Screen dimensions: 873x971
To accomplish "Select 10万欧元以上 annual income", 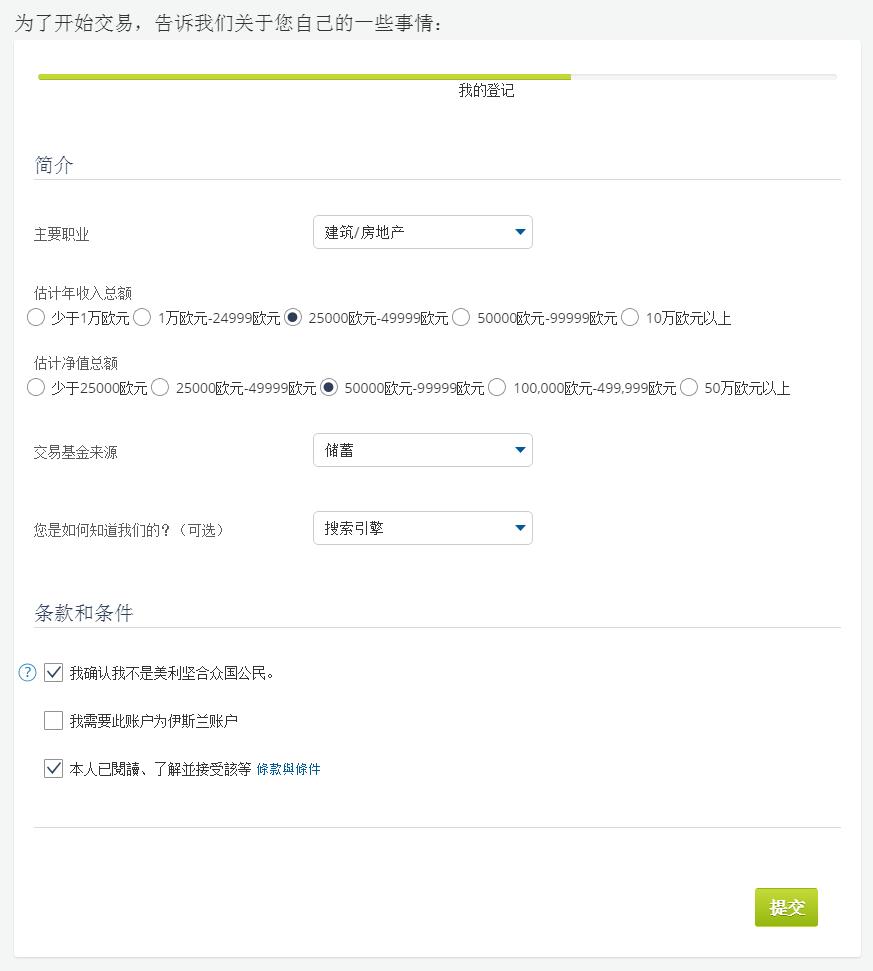I will 630,318.
